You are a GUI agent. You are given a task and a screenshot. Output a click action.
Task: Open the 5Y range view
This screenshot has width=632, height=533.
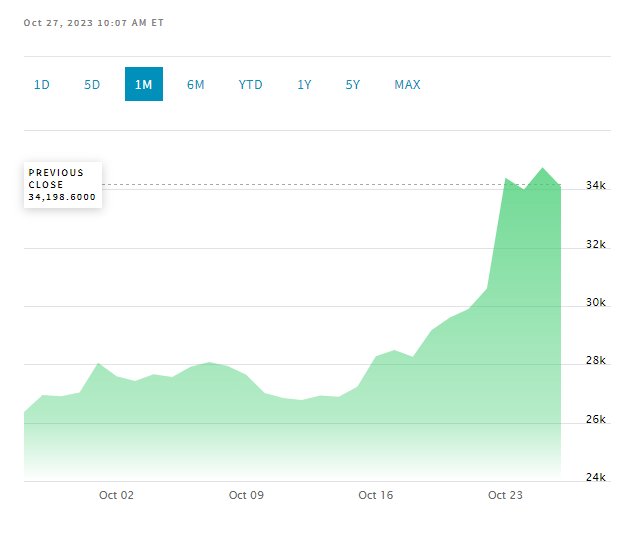click(x=353, y=85)
